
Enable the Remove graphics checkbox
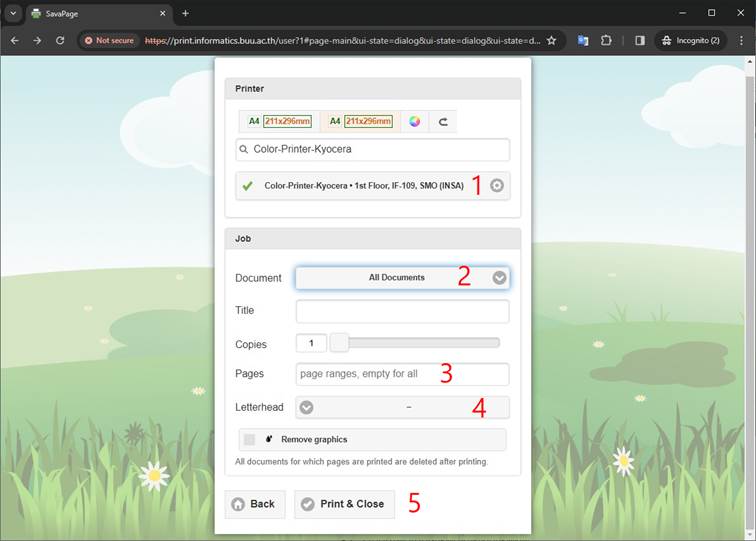(x=250, y=439)
